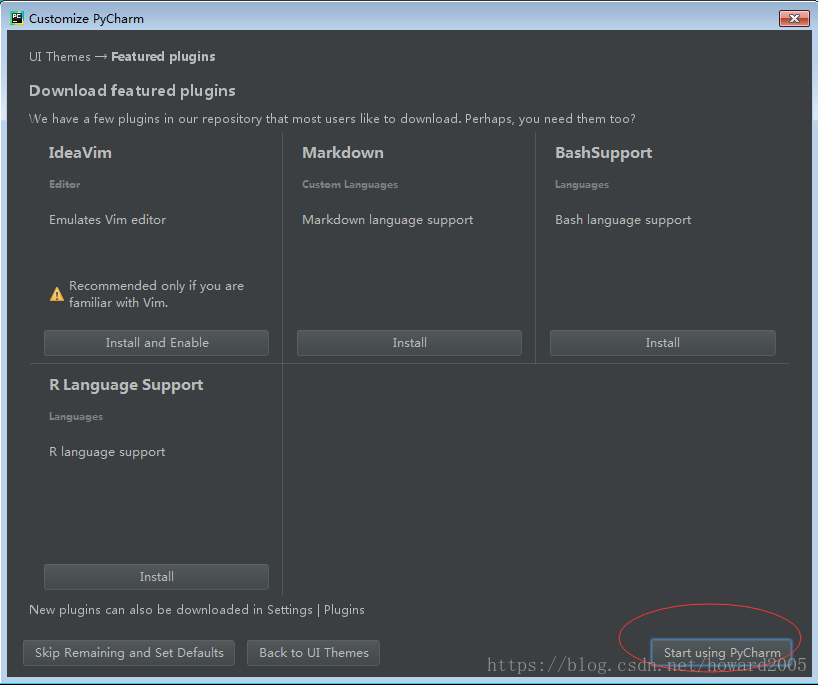Viewport: 818px width, 685px height.
Task: Click 'Languages' label under BashSupport
Action: (582, 185)
